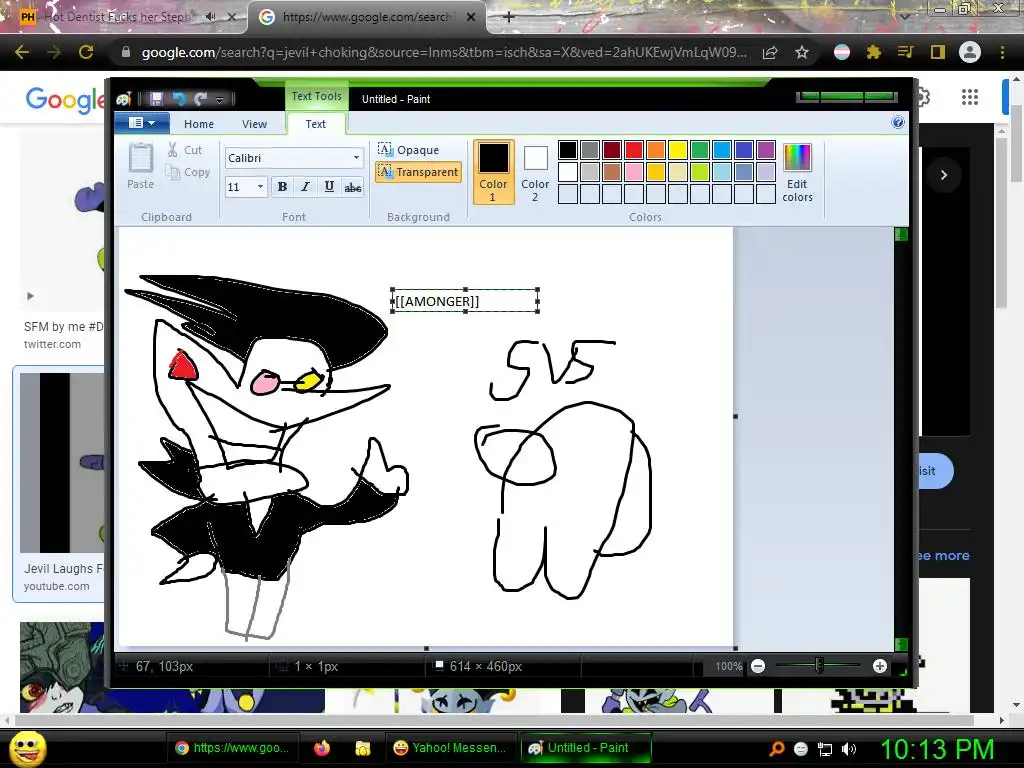Click the Paint zoom level slider handle

(819, 666)
